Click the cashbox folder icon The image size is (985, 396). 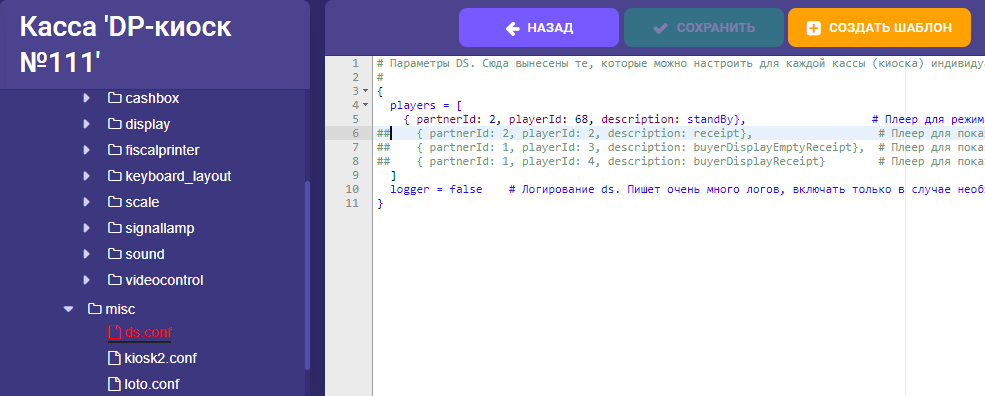click(114, 98)
